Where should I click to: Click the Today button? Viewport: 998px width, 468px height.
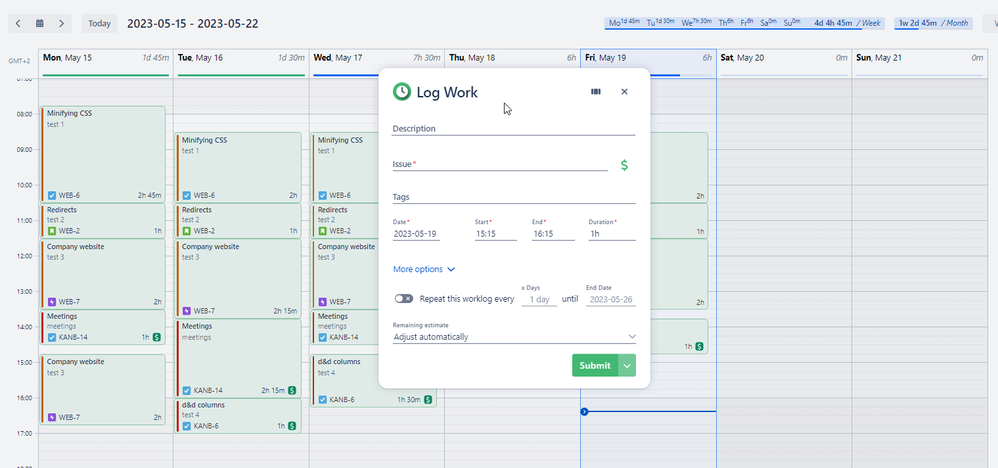(x=99, y=24)
